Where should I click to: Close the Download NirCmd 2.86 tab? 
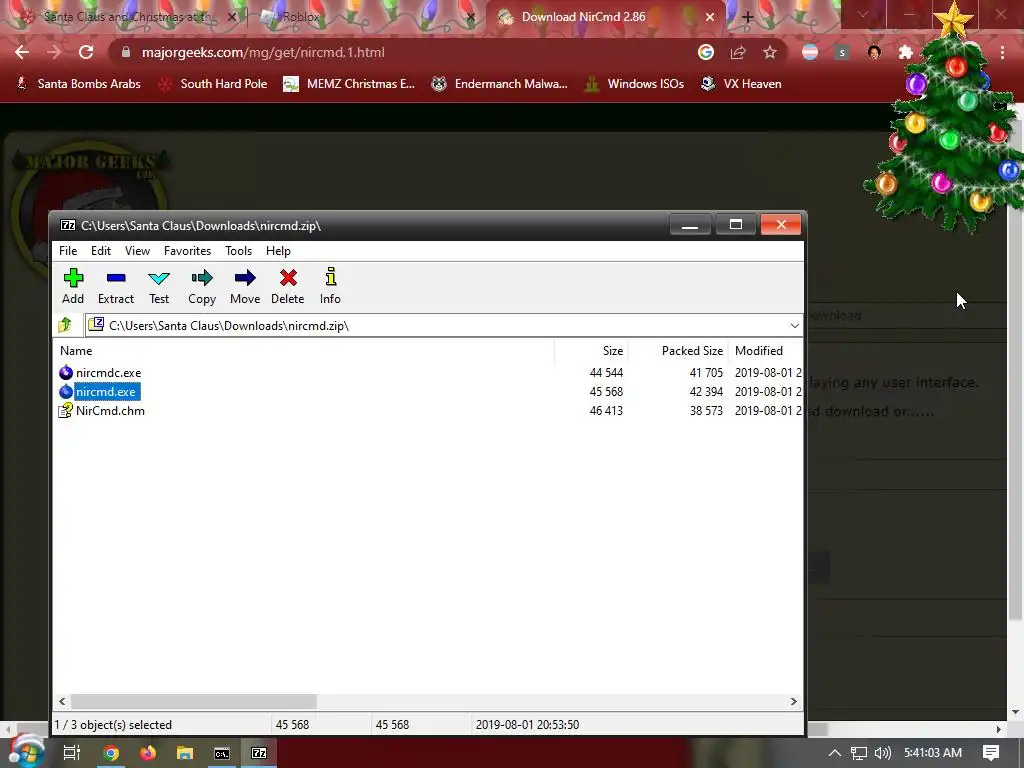coord(710,17)
